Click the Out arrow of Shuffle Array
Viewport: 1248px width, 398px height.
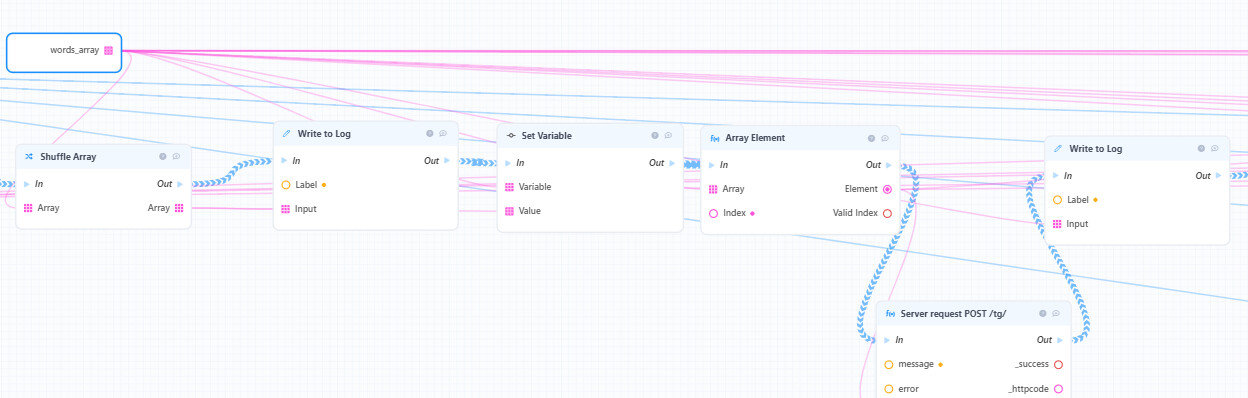coord(180,184)
